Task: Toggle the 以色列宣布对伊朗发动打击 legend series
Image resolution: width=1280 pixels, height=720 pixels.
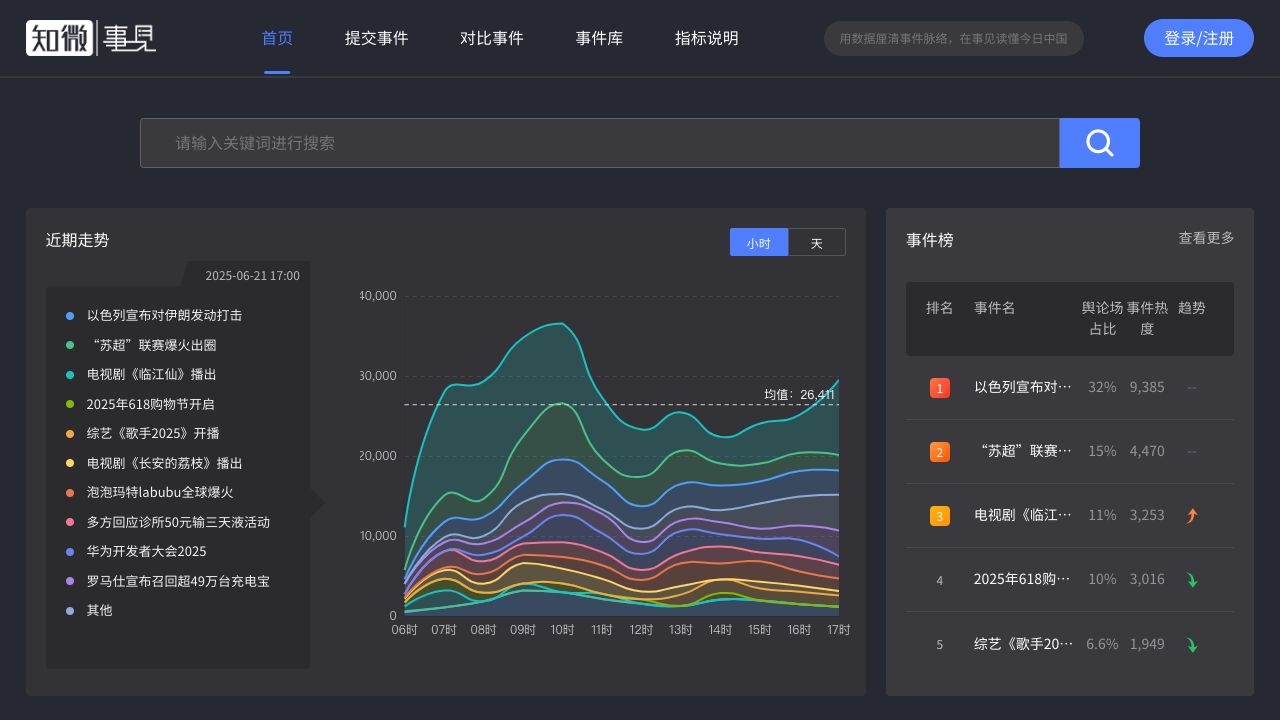Action: pos(164,316)
